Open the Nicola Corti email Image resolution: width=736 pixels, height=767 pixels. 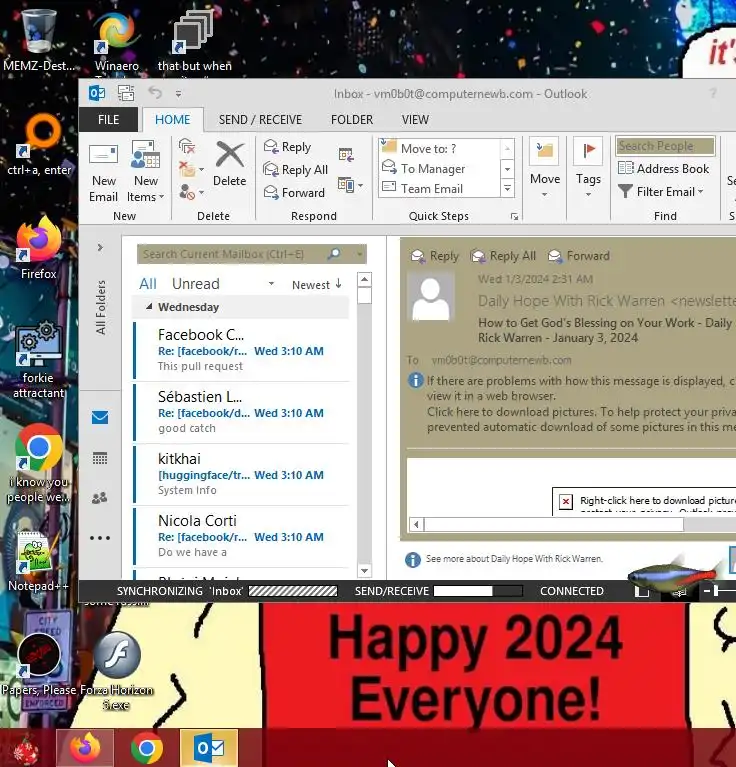coord(241,537)
